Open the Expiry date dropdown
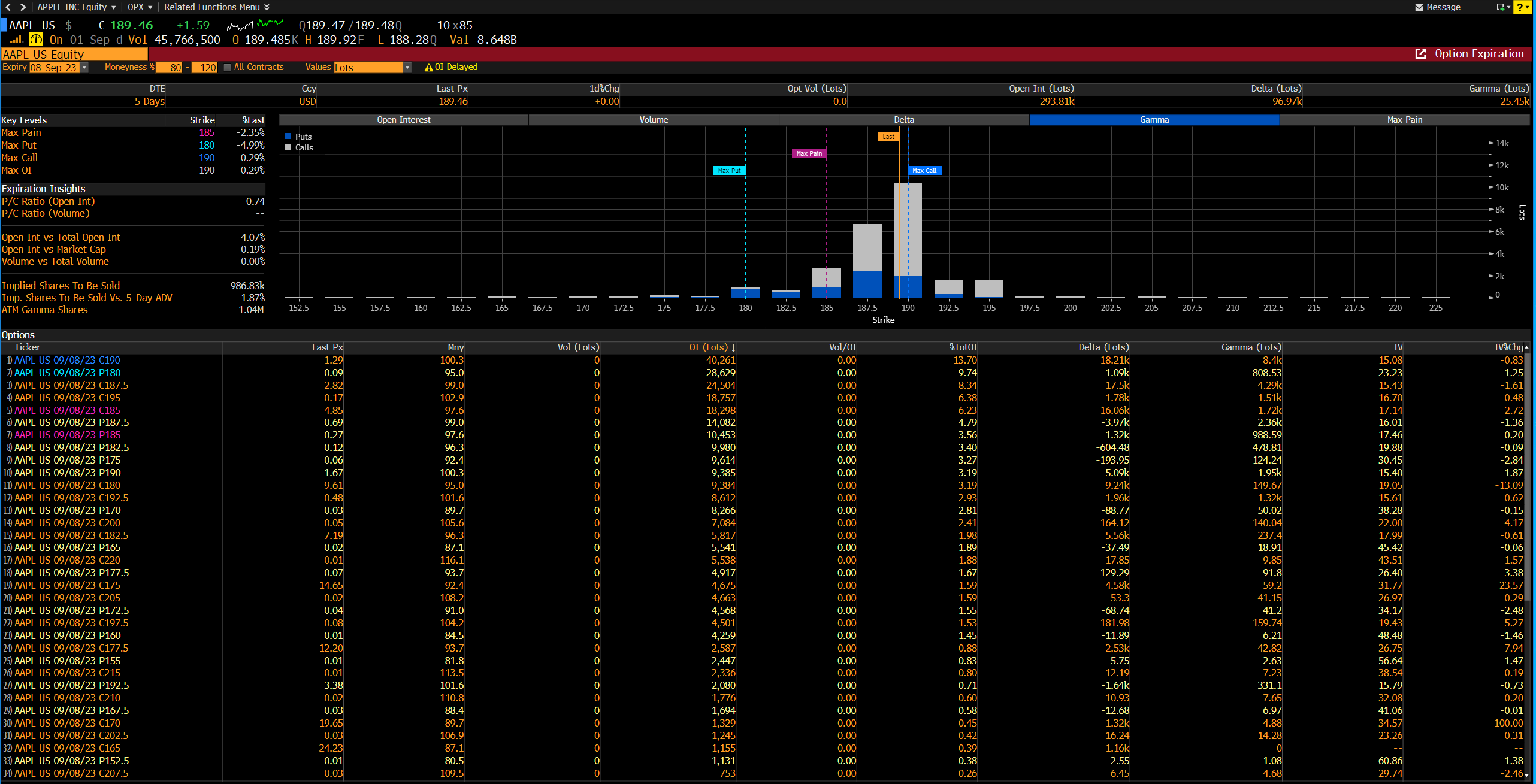 coord(84,68)
